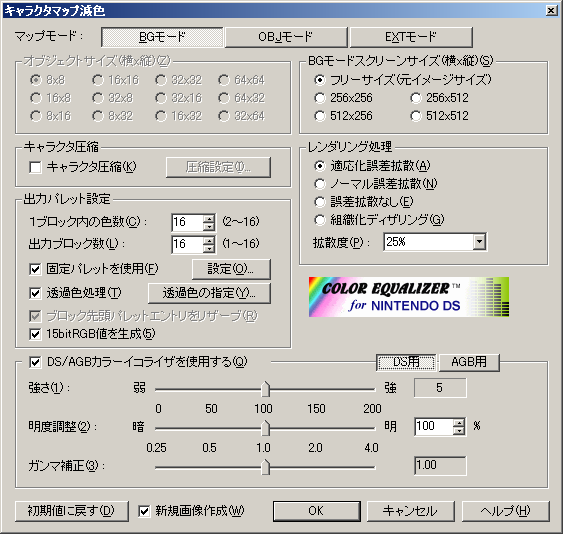The width and height of the screenshot is (563, 534).
Task: Toggle 透過色処理 checkbox
Action: tap(35, 293)
